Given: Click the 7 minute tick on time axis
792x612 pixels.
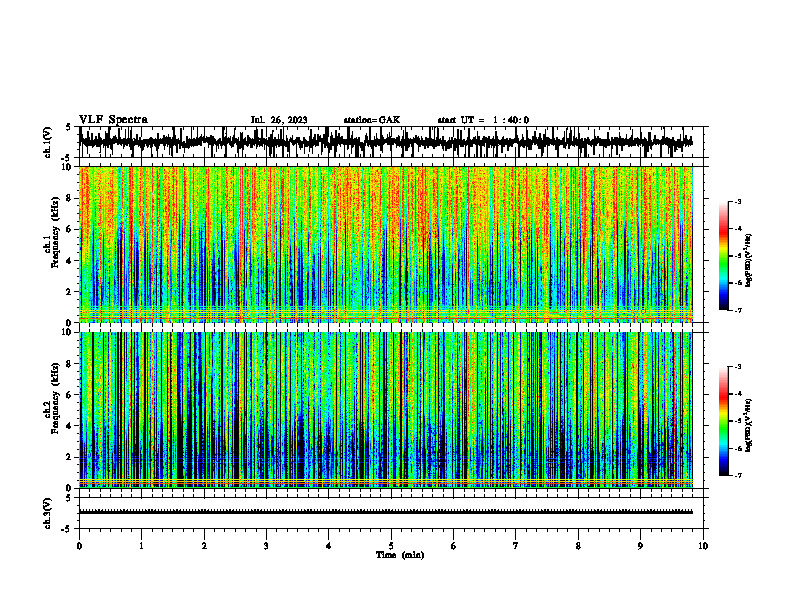Looking at the screenshot, I should click(x=516, y=546).
